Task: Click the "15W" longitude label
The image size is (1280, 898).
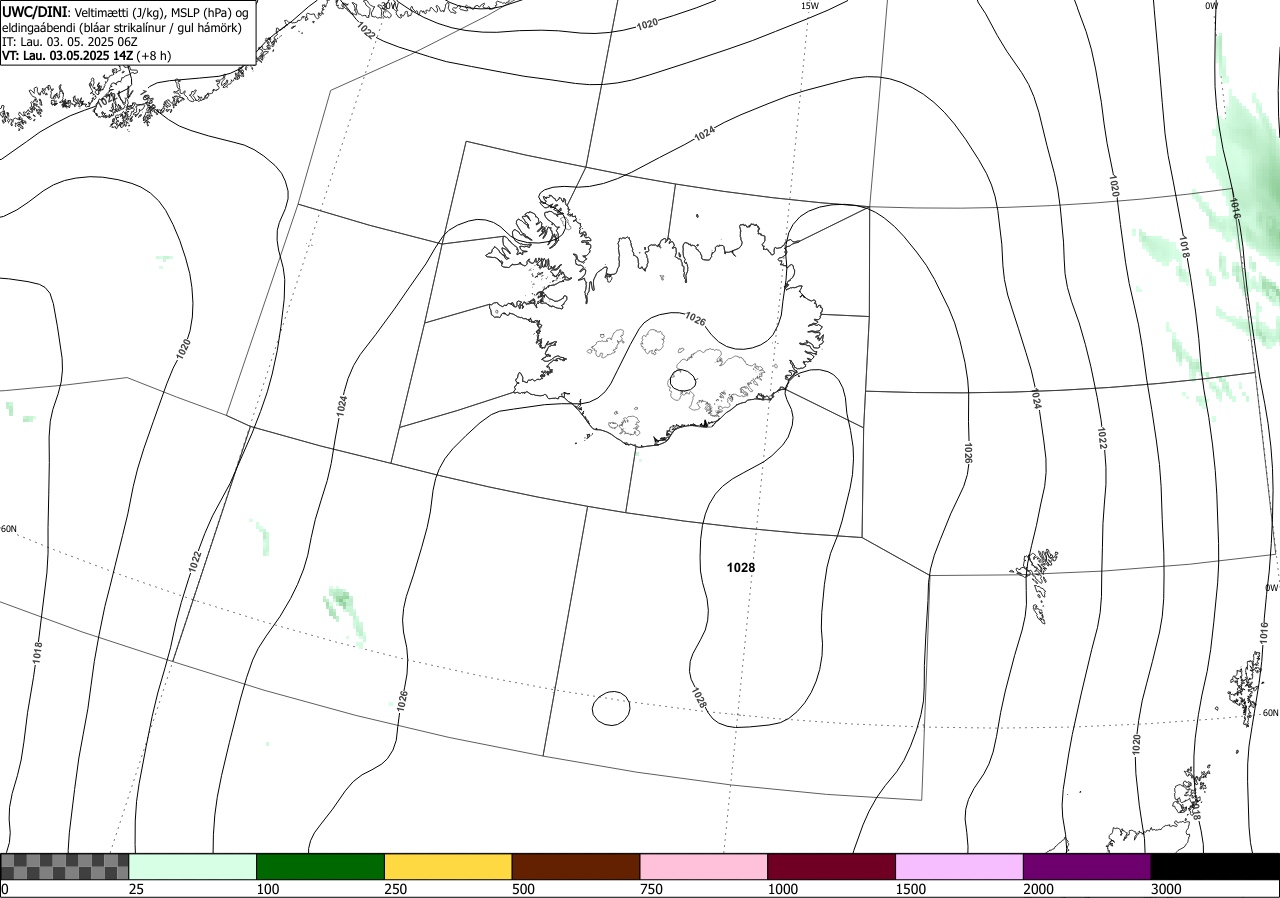Action: 810,6
